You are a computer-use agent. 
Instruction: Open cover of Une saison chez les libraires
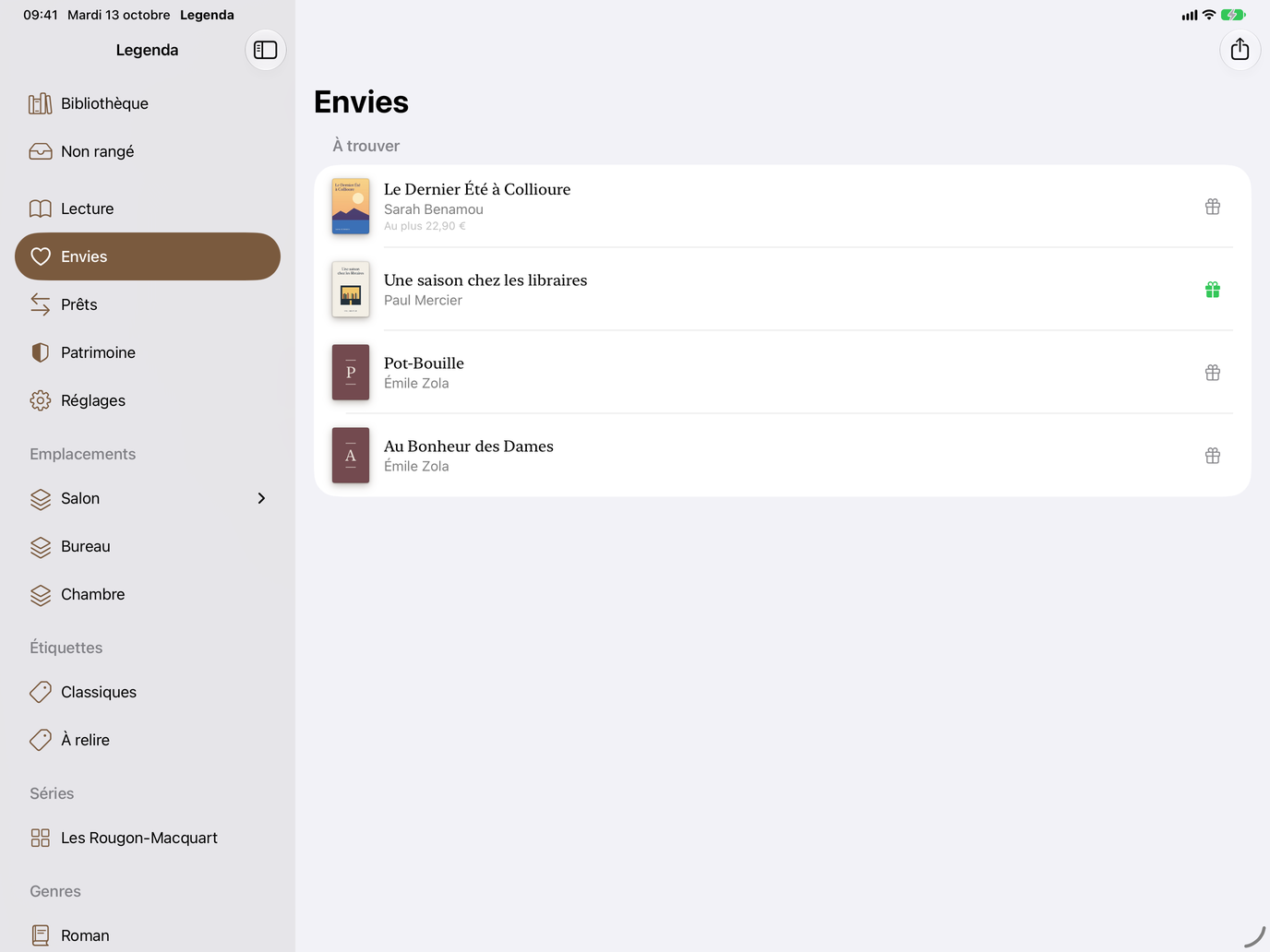351,289
